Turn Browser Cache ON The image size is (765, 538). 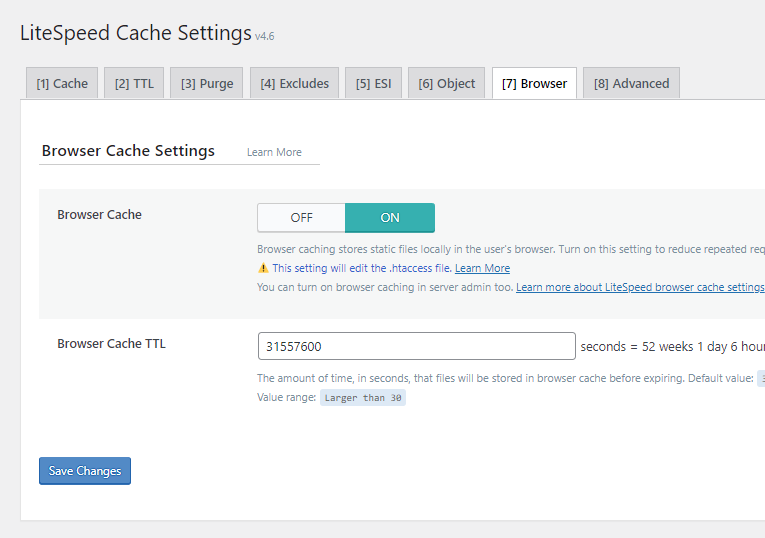pyautogui.click(x=390, y=218)
